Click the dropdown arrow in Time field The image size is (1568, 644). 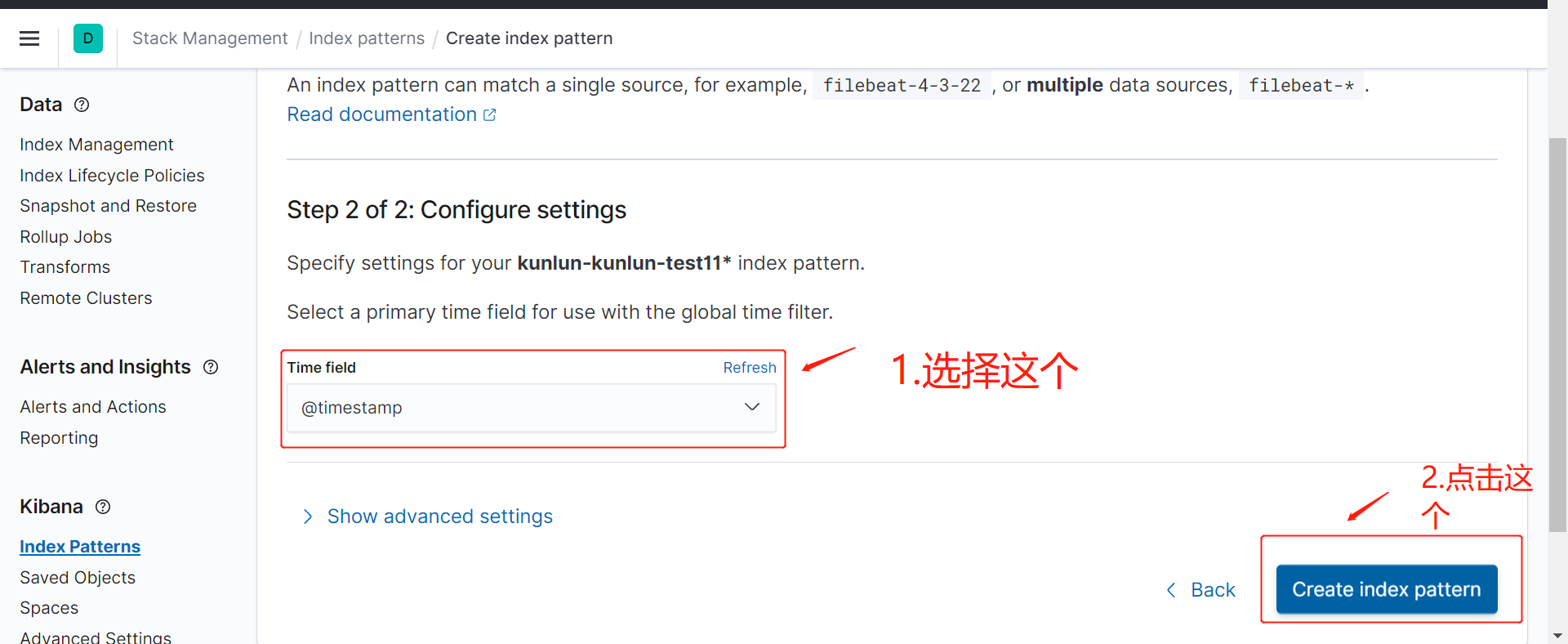752,407
